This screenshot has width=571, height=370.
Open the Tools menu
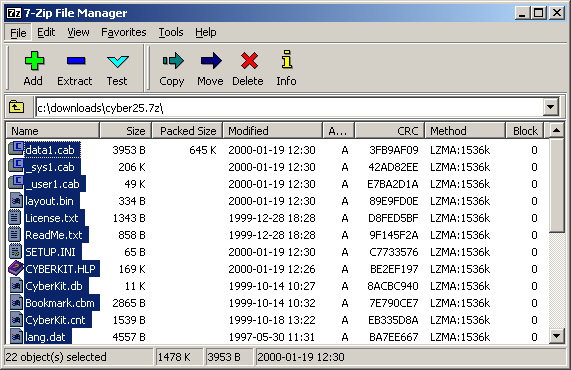click(171, 32)
